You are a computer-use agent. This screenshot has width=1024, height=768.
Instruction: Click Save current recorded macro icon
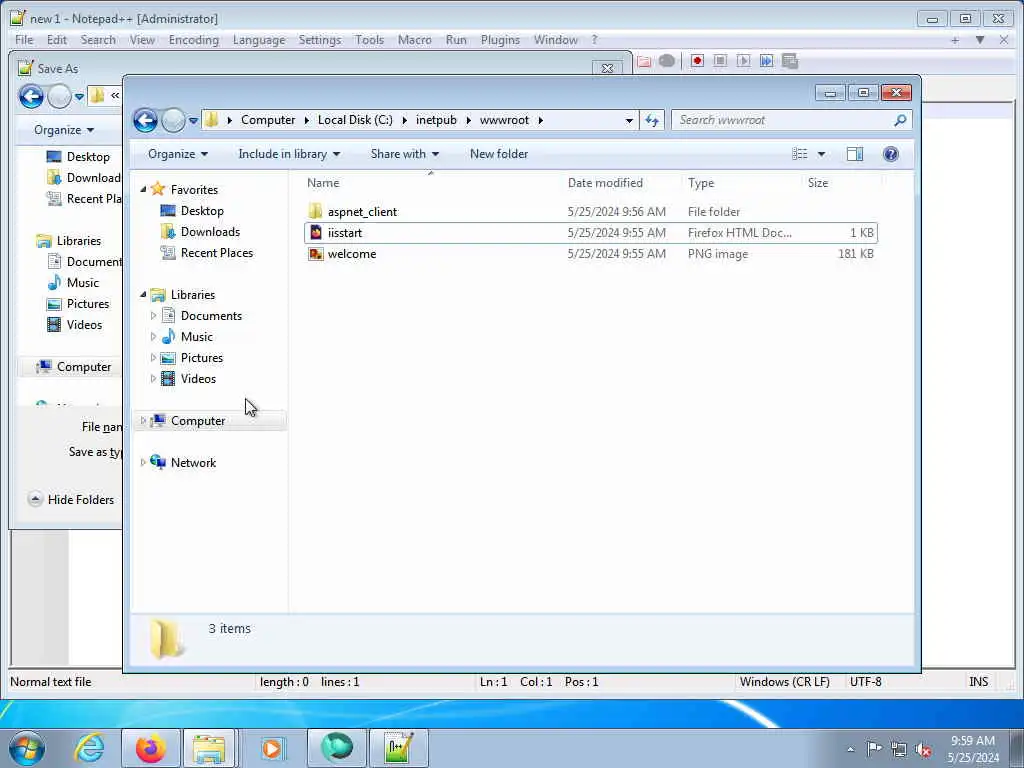pyautogui.click(x=790, y=61)
